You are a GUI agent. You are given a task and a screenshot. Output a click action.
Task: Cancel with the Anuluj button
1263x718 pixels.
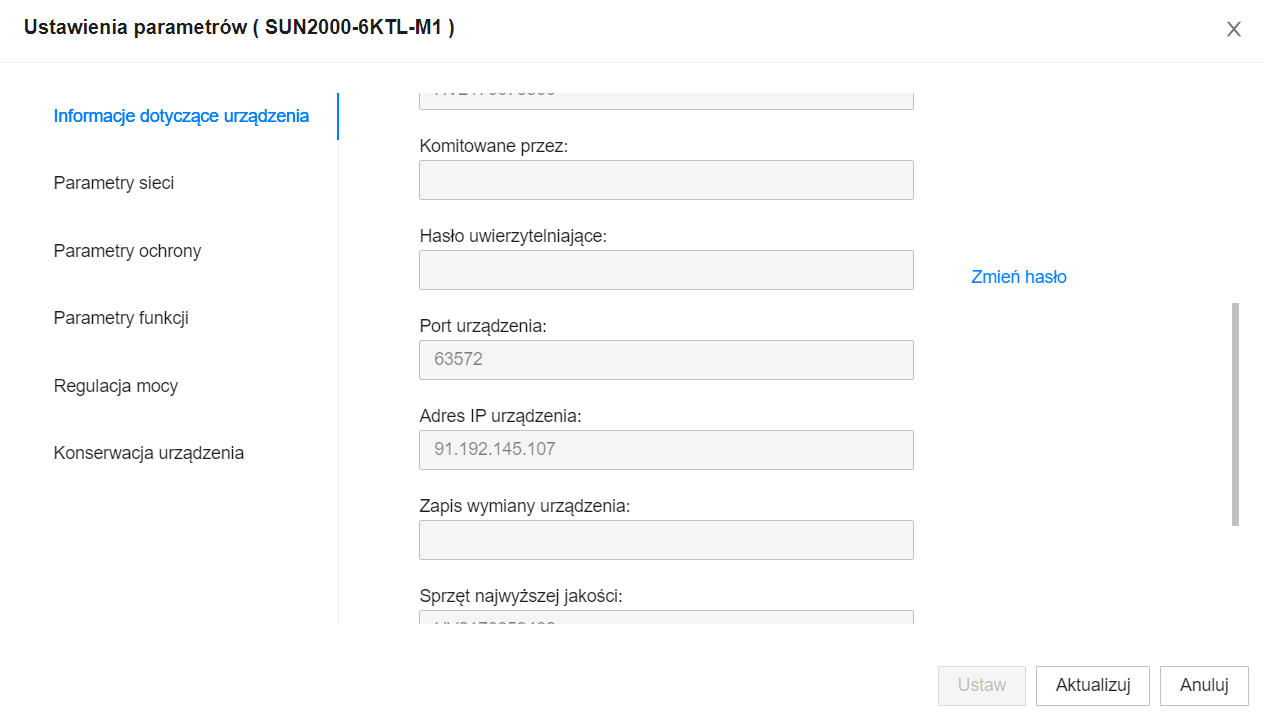1204,686
